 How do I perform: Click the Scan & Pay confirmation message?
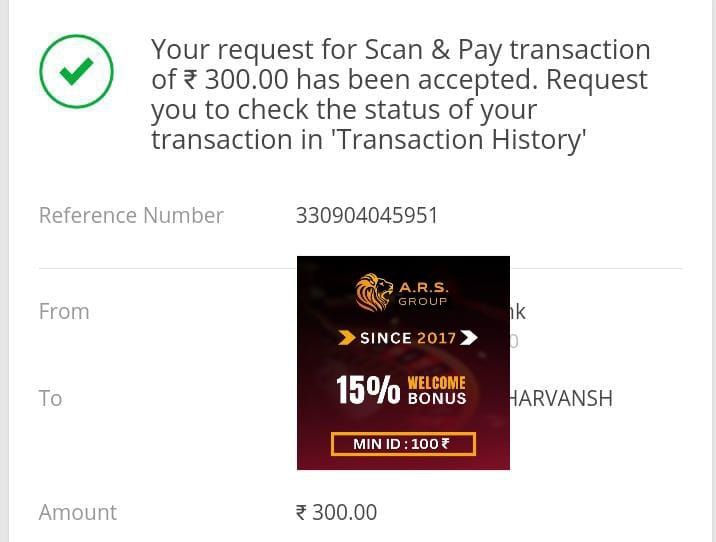pos(400,94)
